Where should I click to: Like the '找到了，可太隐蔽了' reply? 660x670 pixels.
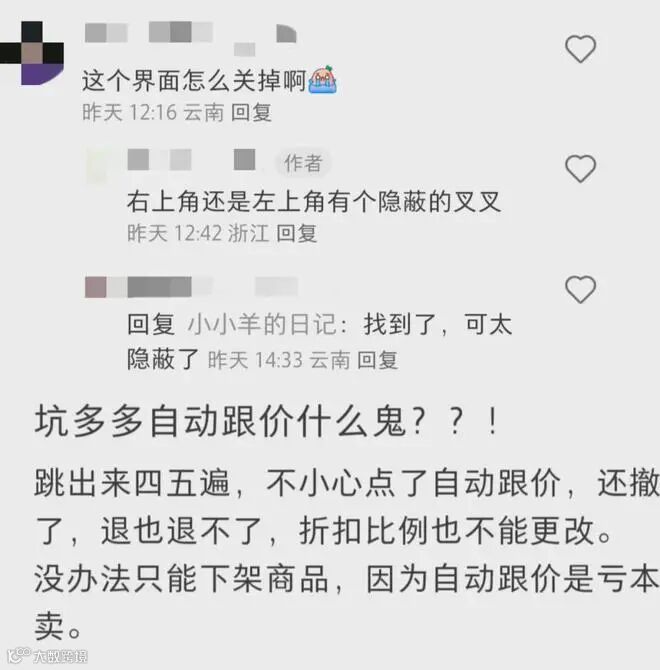pyautogui.click(x=580, y=289)
